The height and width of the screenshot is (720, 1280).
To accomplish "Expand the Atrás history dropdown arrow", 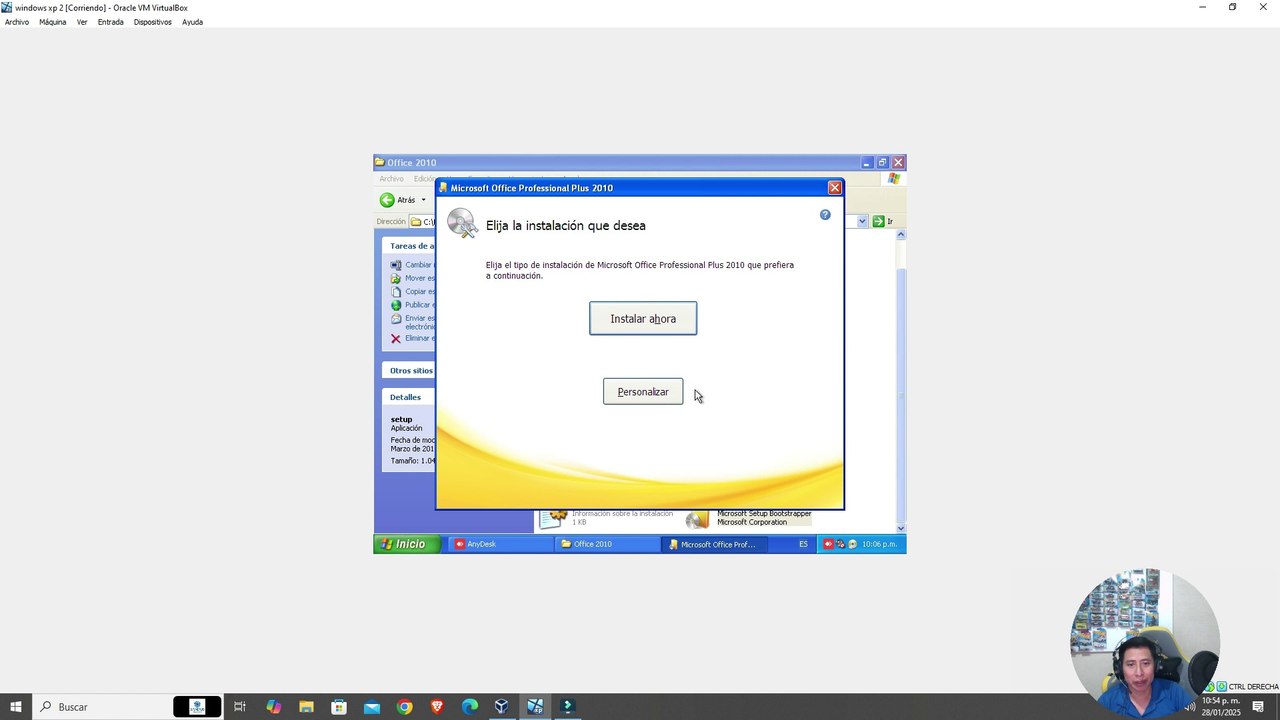I will (x=423, y=200).
